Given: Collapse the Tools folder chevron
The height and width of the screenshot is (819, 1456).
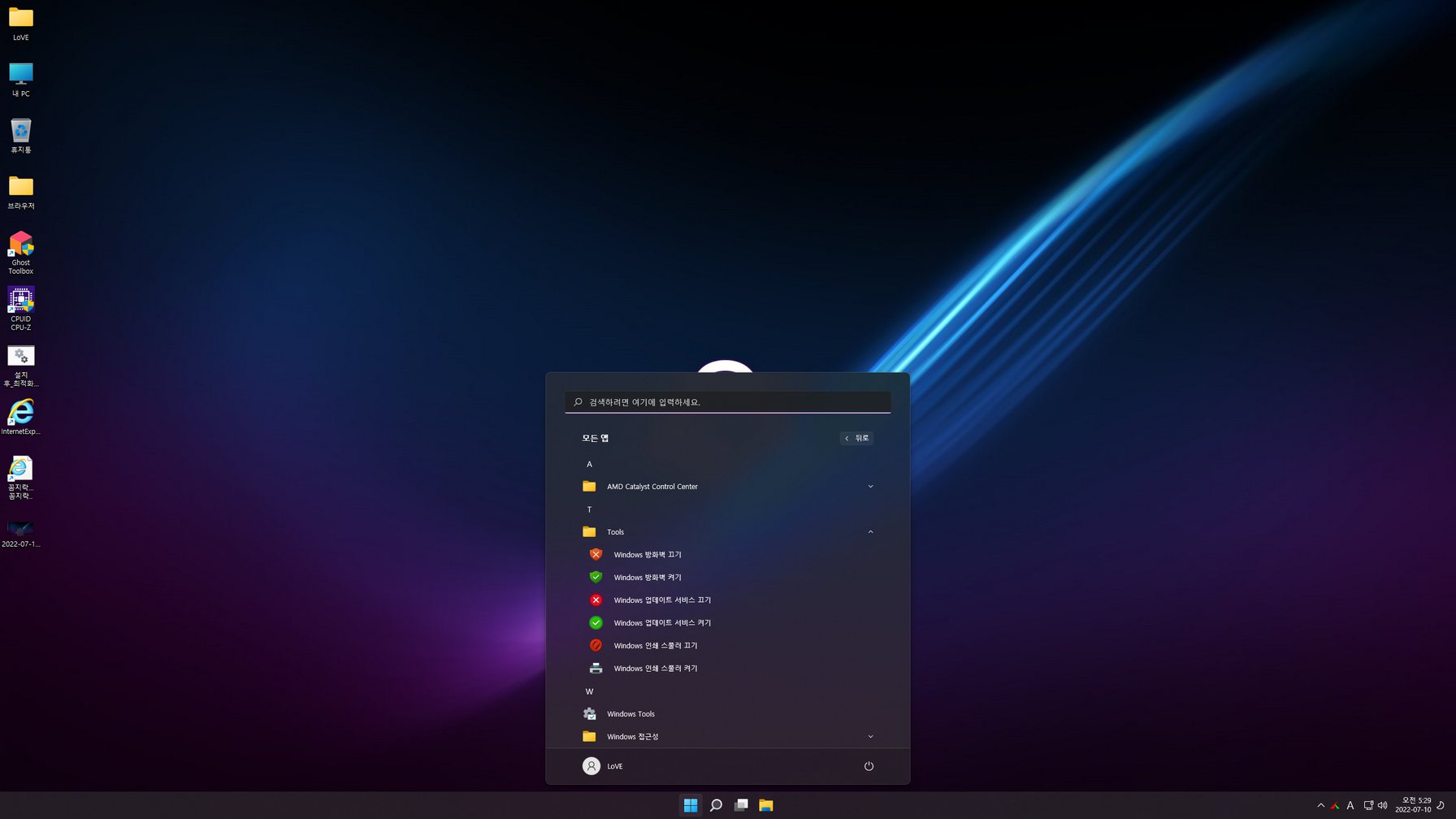Looking at the screenshot, I should [870, 532].
